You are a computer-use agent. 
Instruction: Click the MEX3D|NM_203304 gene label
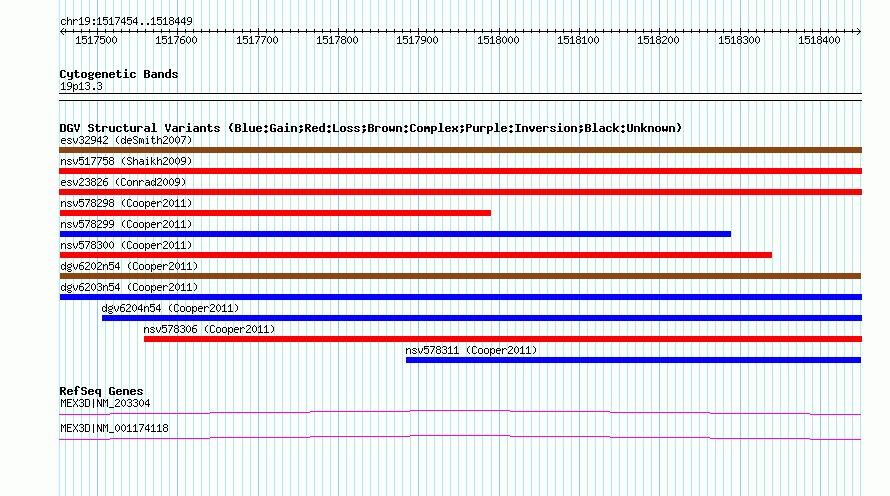click(x=105, y=403)
